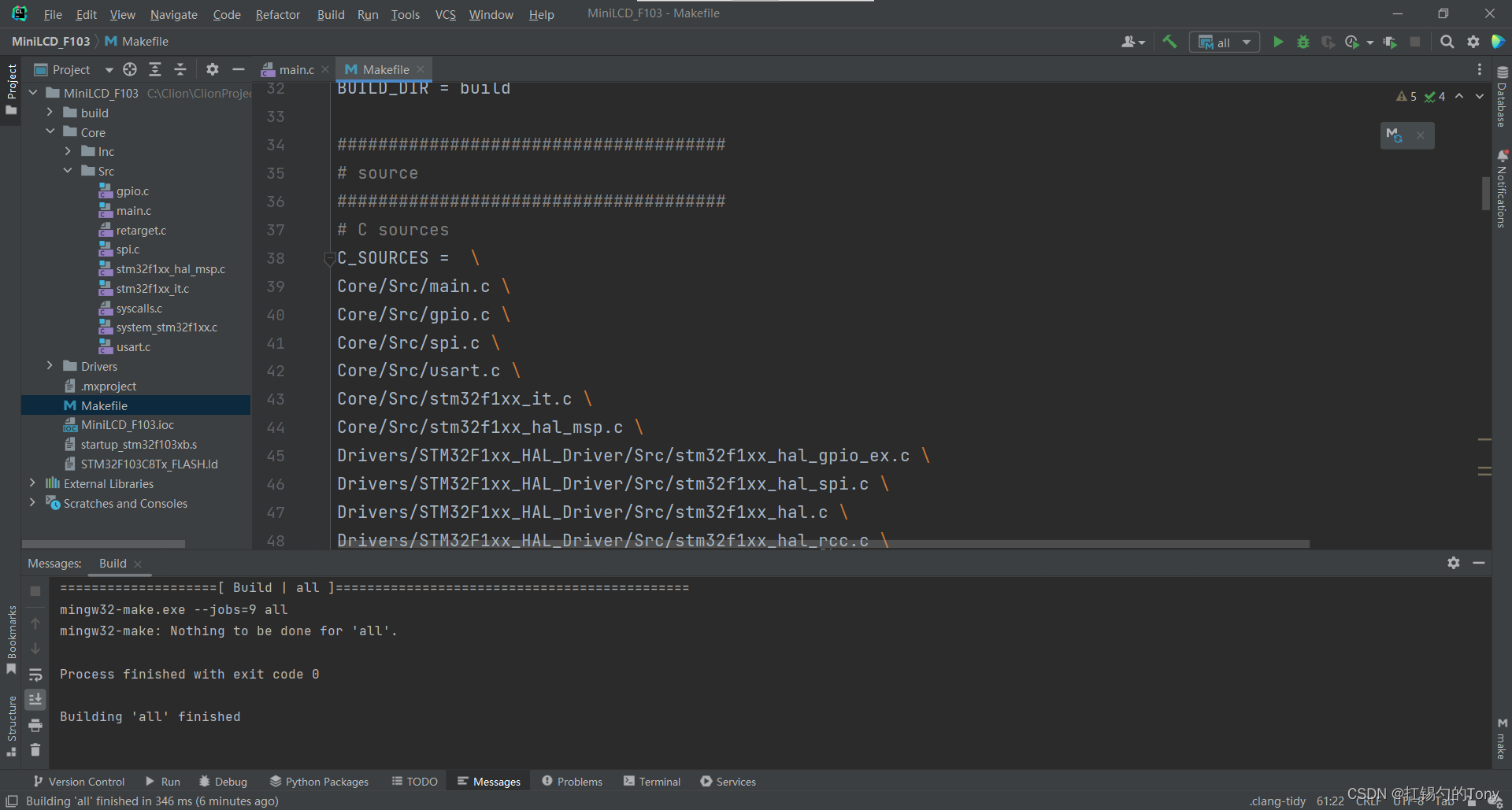Open Messages panel gear settings
The width and height of the screenshot is (1512, 810).
pos(1454,563)
